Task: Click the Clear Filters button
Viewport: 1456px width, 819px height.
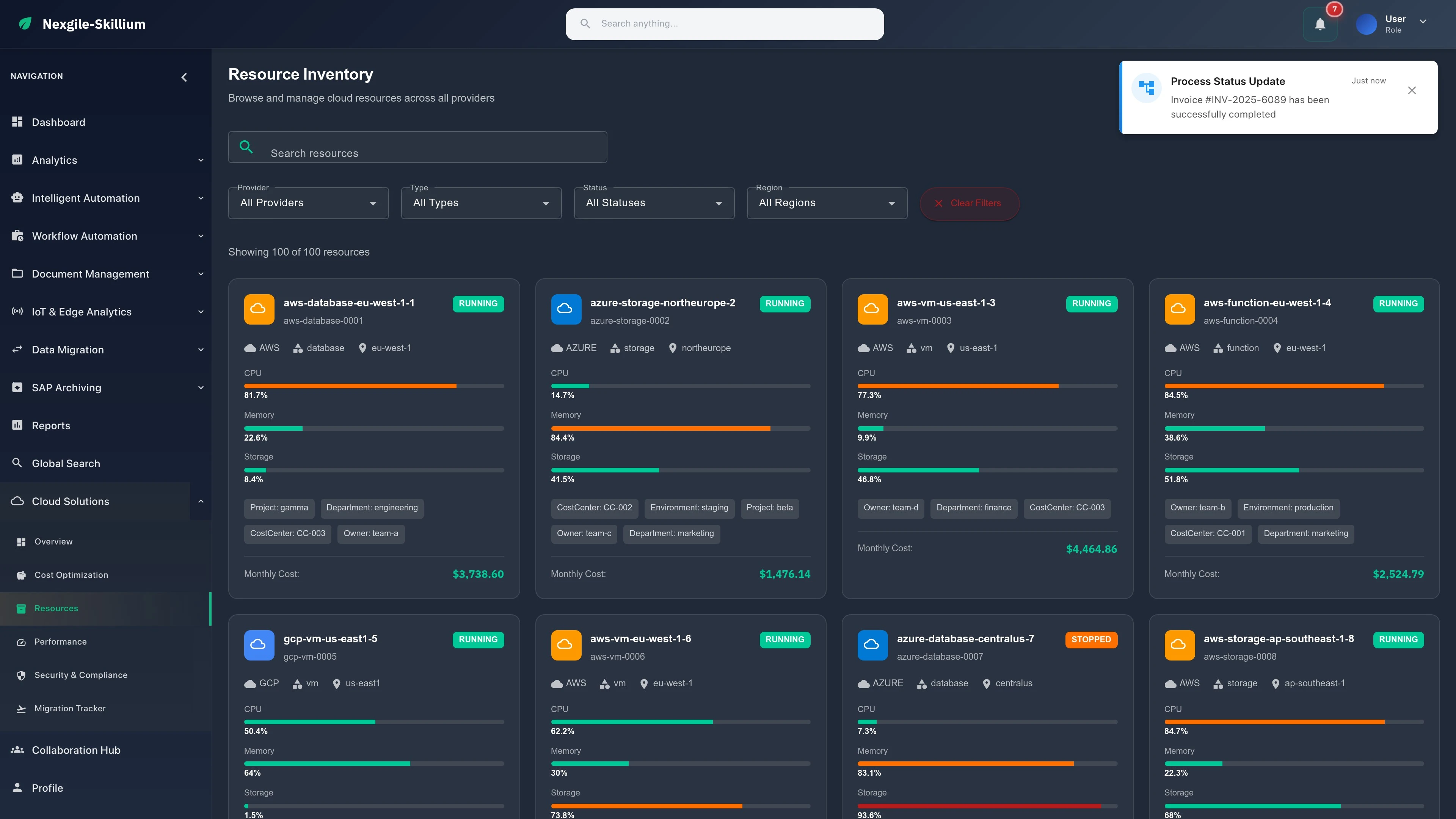Action: point(970,203)
